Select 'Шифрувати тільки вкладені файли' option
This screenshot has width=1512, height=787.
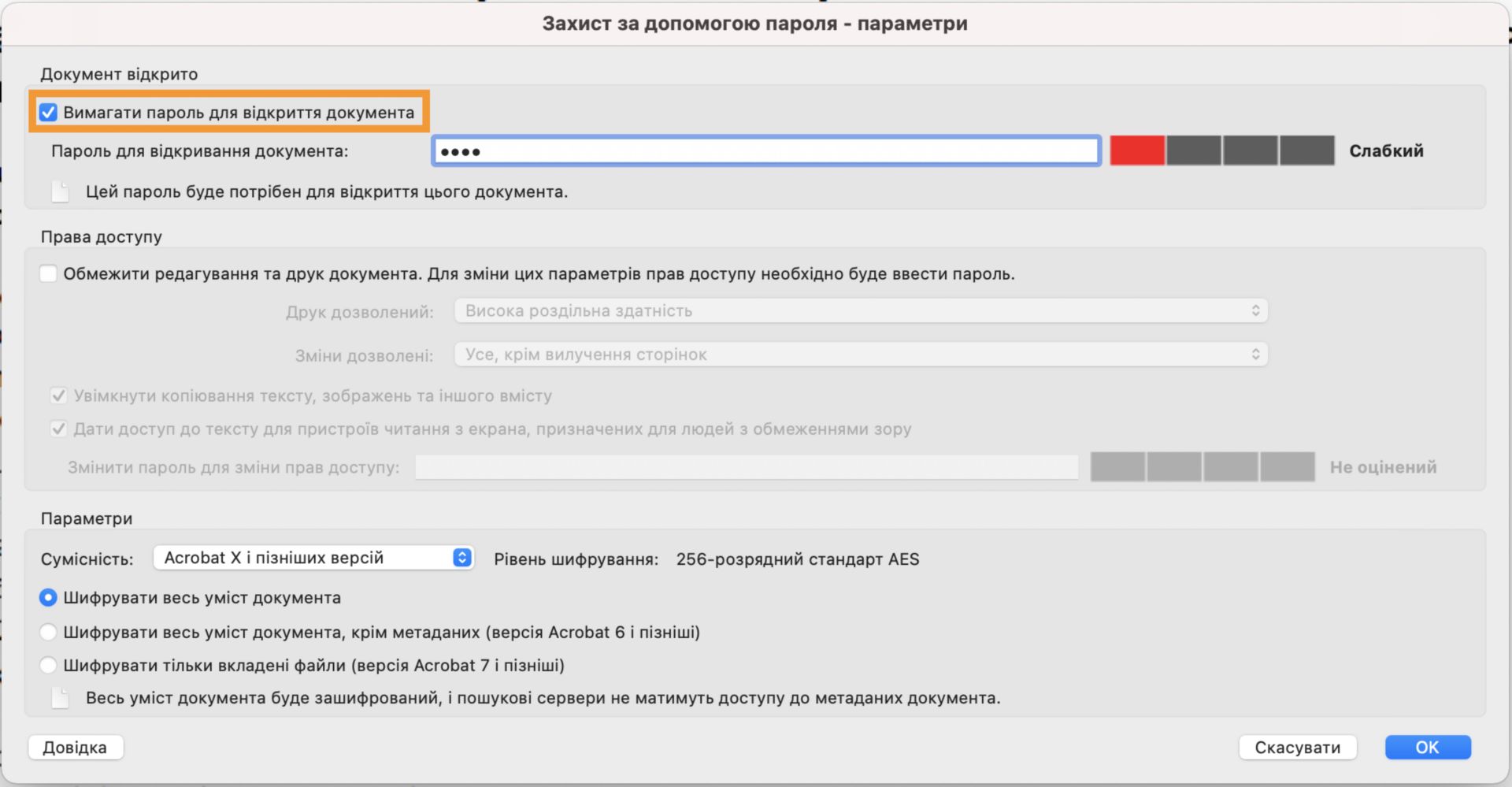pos(48,666)
